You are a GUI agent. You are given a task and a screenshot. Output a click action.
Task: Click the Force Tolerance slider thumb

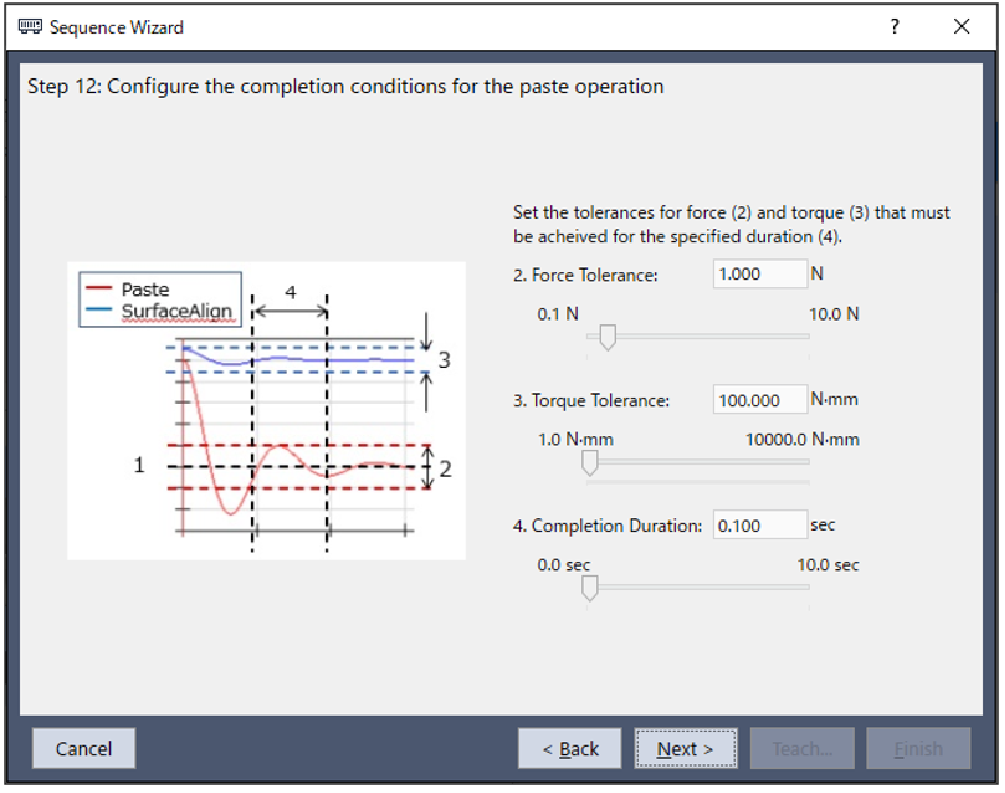[606, 339]
